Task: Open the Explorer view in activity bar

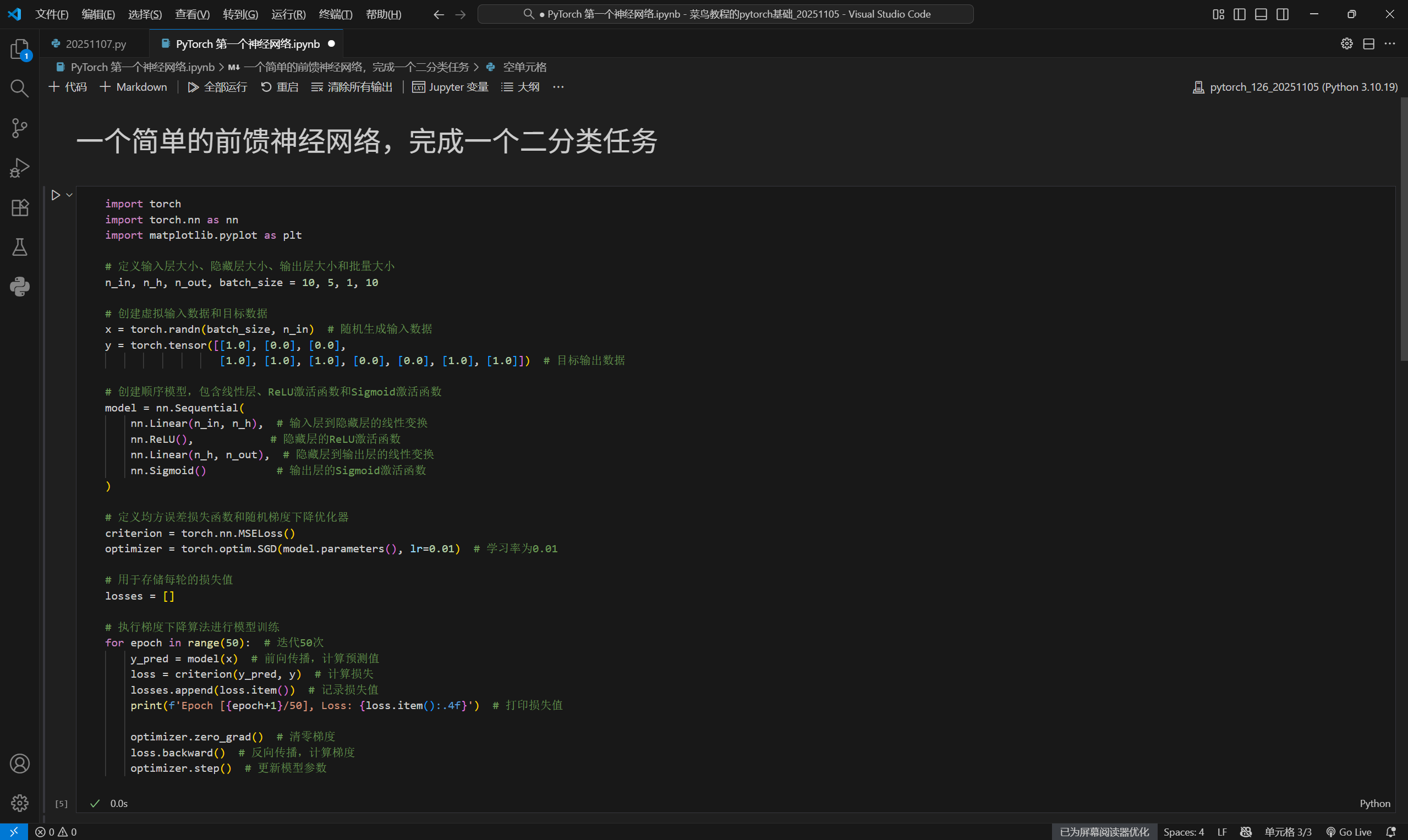Action: click(20, 50)
